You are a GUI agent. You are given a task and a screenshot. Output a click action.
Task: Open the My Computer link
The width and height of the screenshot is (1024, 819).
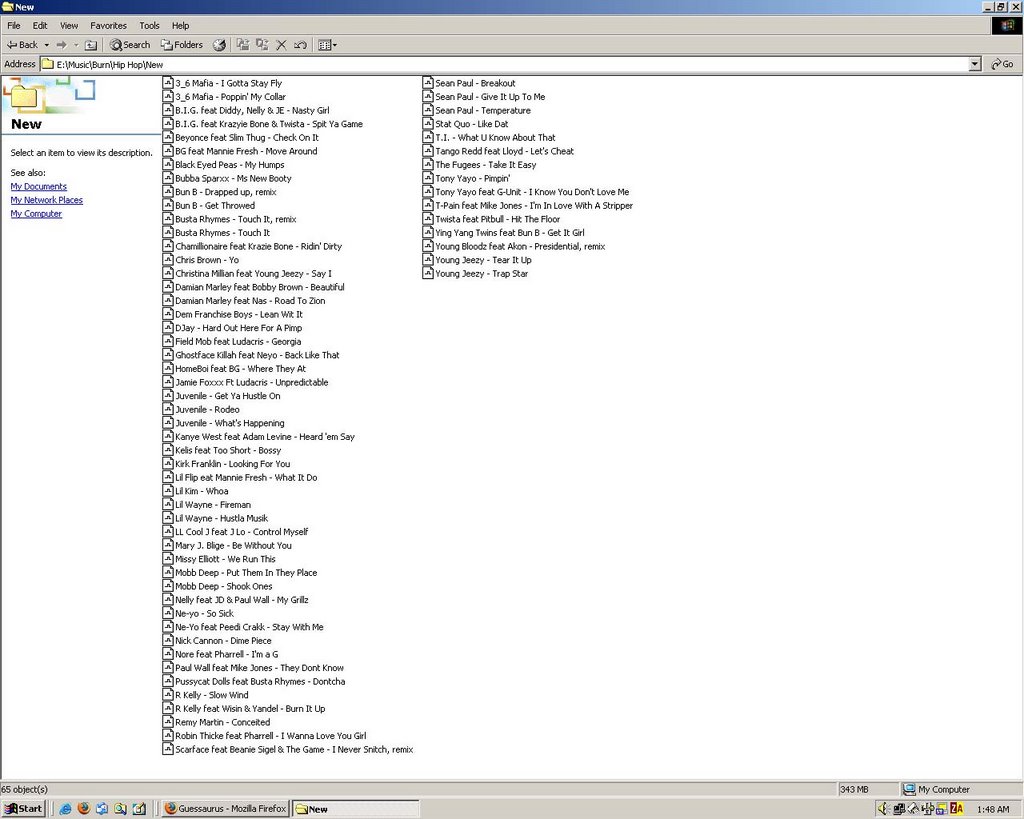point(36,214)
